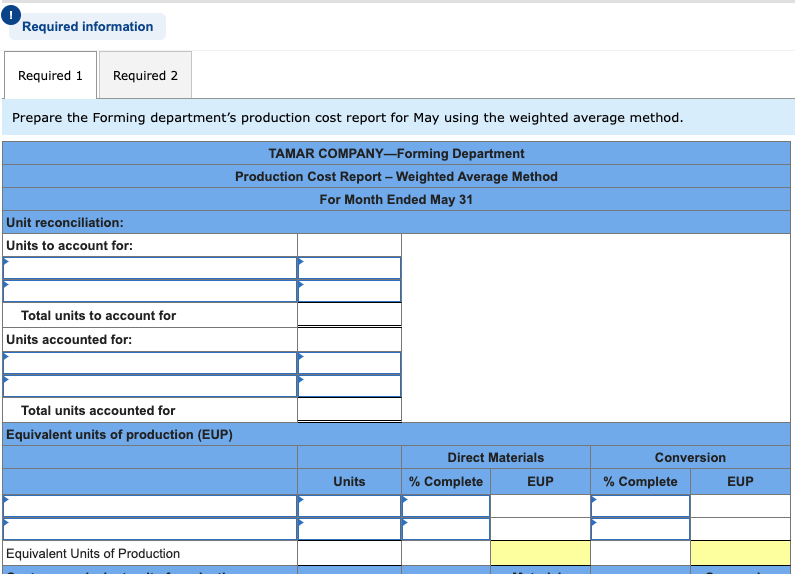Click first row Direct Materials EUP cell
Viewport: 795px width, 579px height.
tap(540, 506)
